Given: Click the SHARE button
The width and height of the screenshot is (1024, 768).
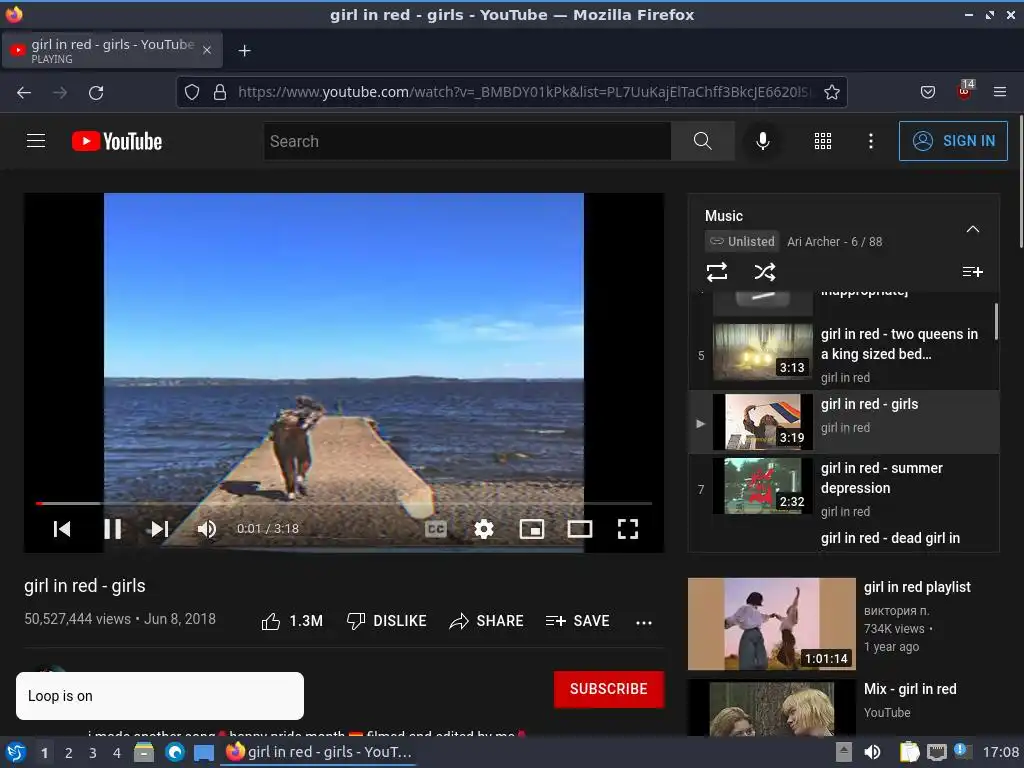Looking at the screenshot, I should click(487, 621).
